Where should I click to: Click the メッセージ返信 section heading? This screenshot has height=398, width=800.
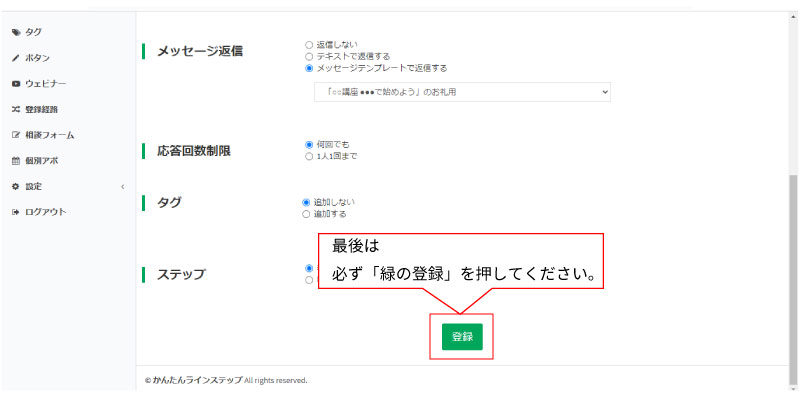coord(200,51)
